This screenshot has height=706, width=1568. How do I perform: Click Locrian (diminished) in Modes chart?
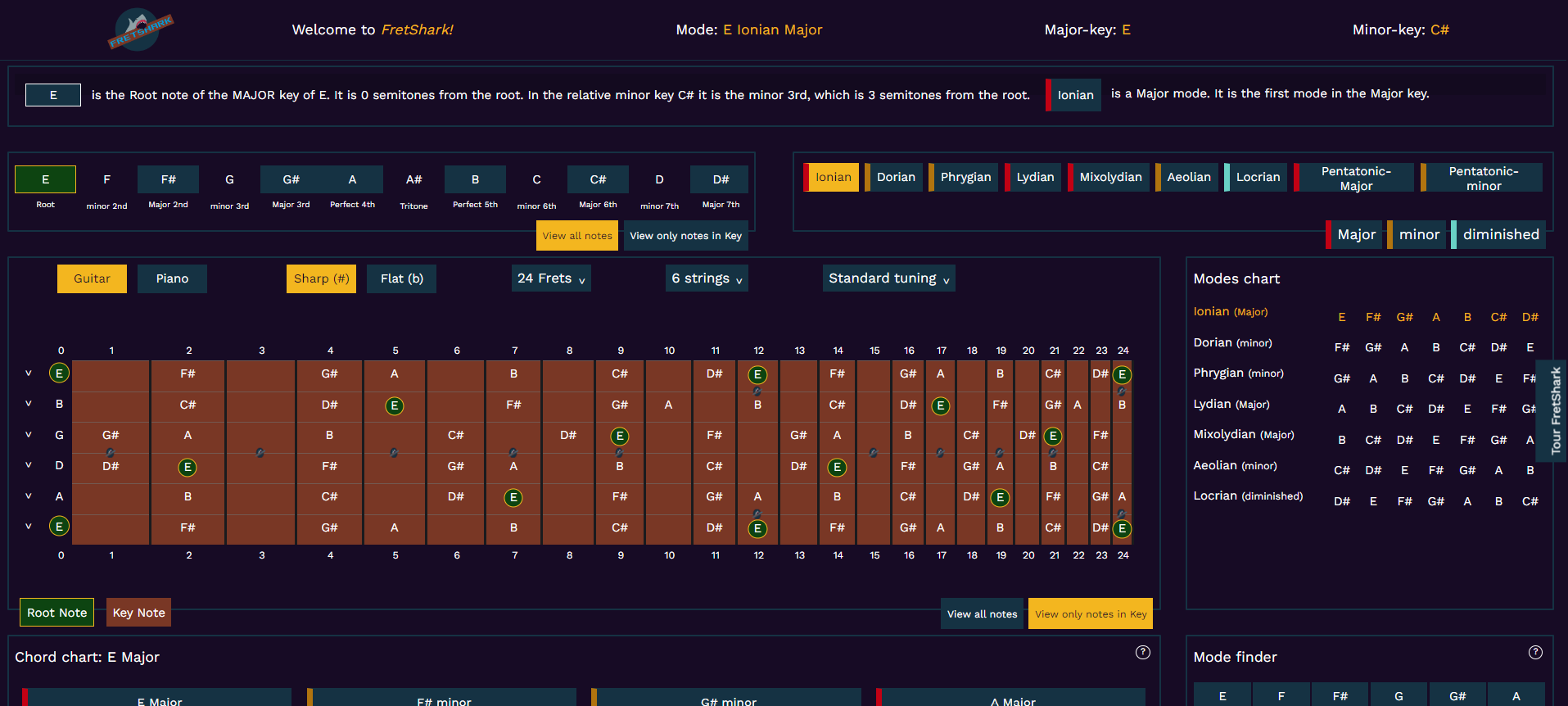(x=1248, y=496)
